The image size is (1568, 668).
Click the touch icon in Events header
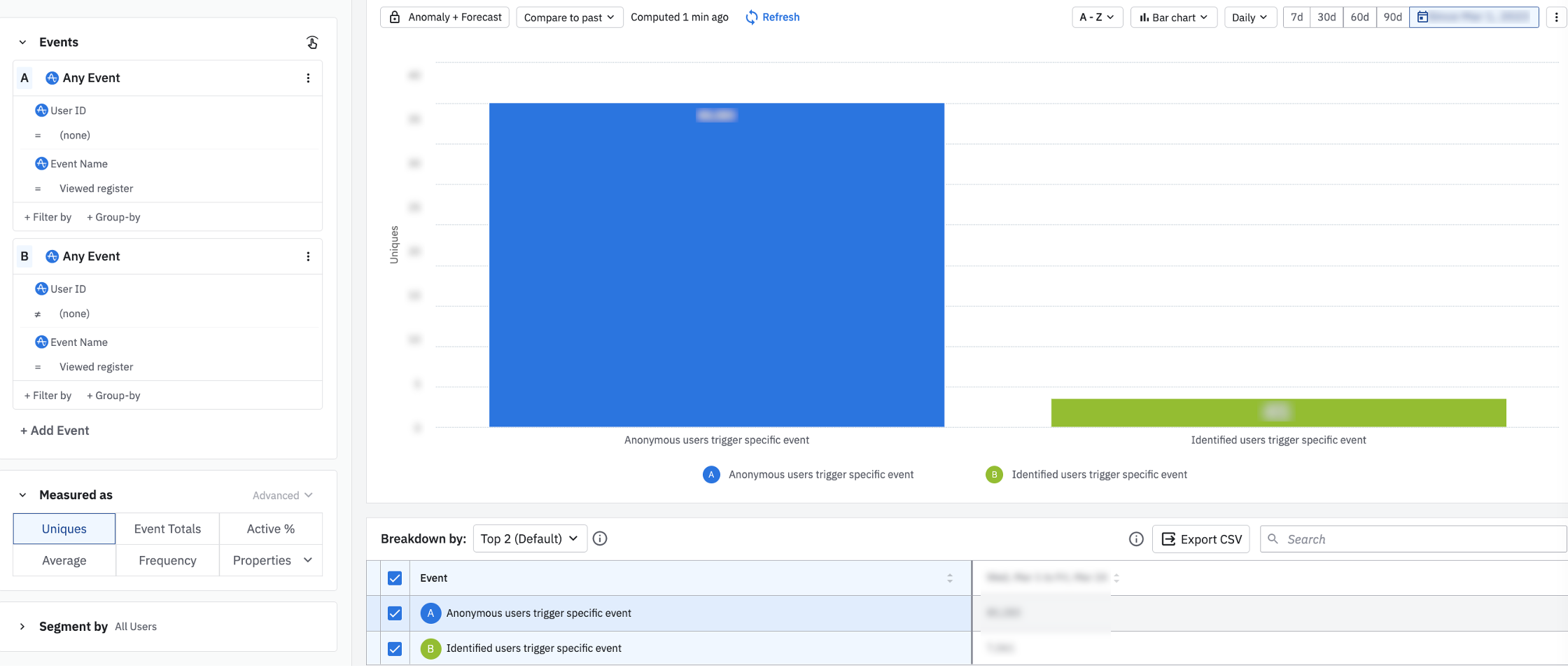(x=312, y=42)
